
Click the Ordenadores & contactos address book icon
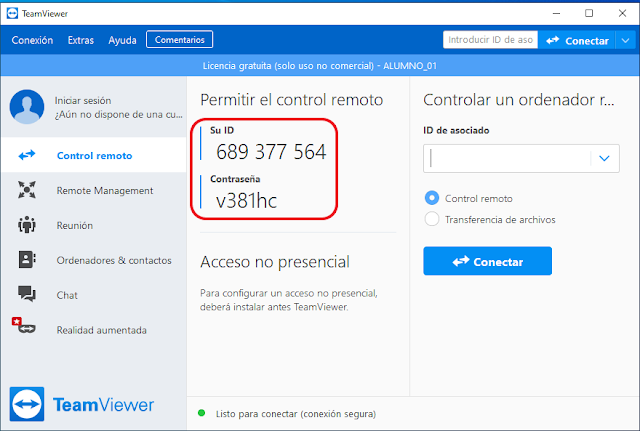click(27, 260)
